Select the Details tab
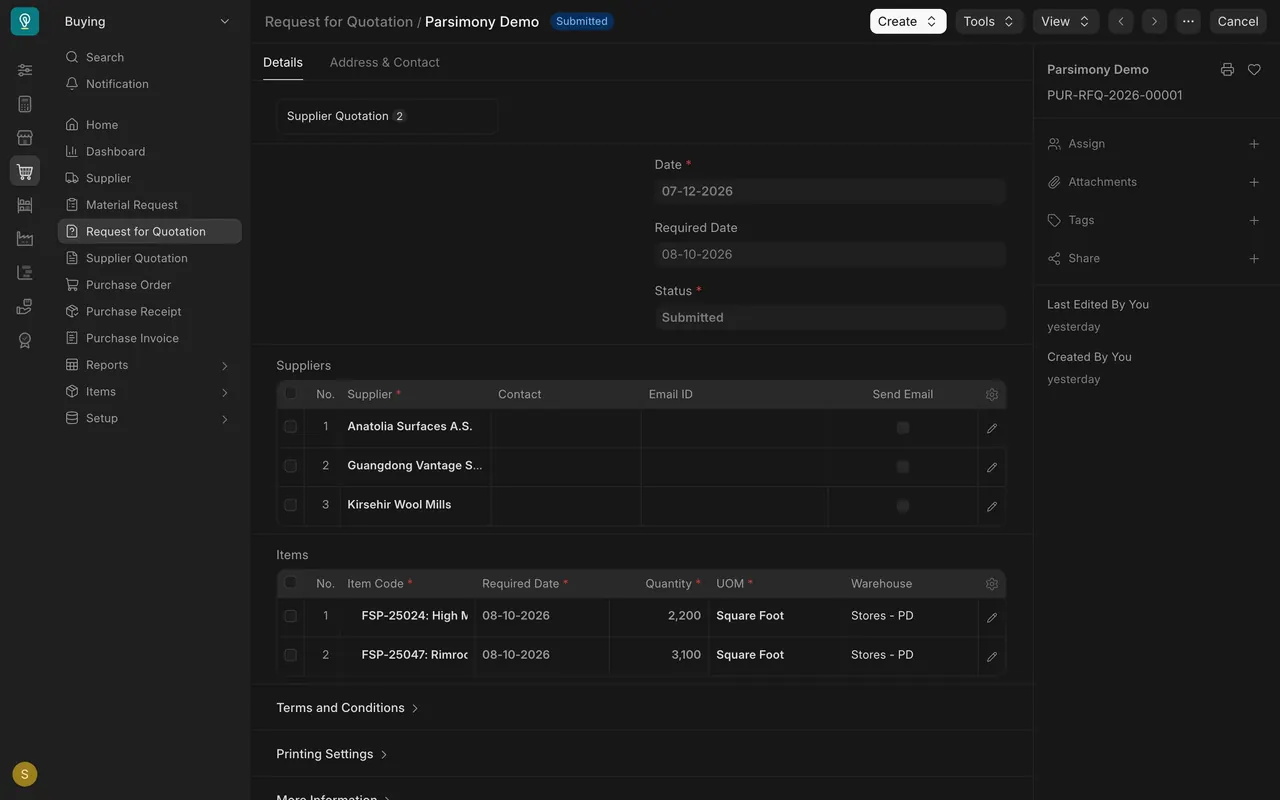Image resolution: width=1280 pixels, height=800 pixels. [x=283, y=62]
